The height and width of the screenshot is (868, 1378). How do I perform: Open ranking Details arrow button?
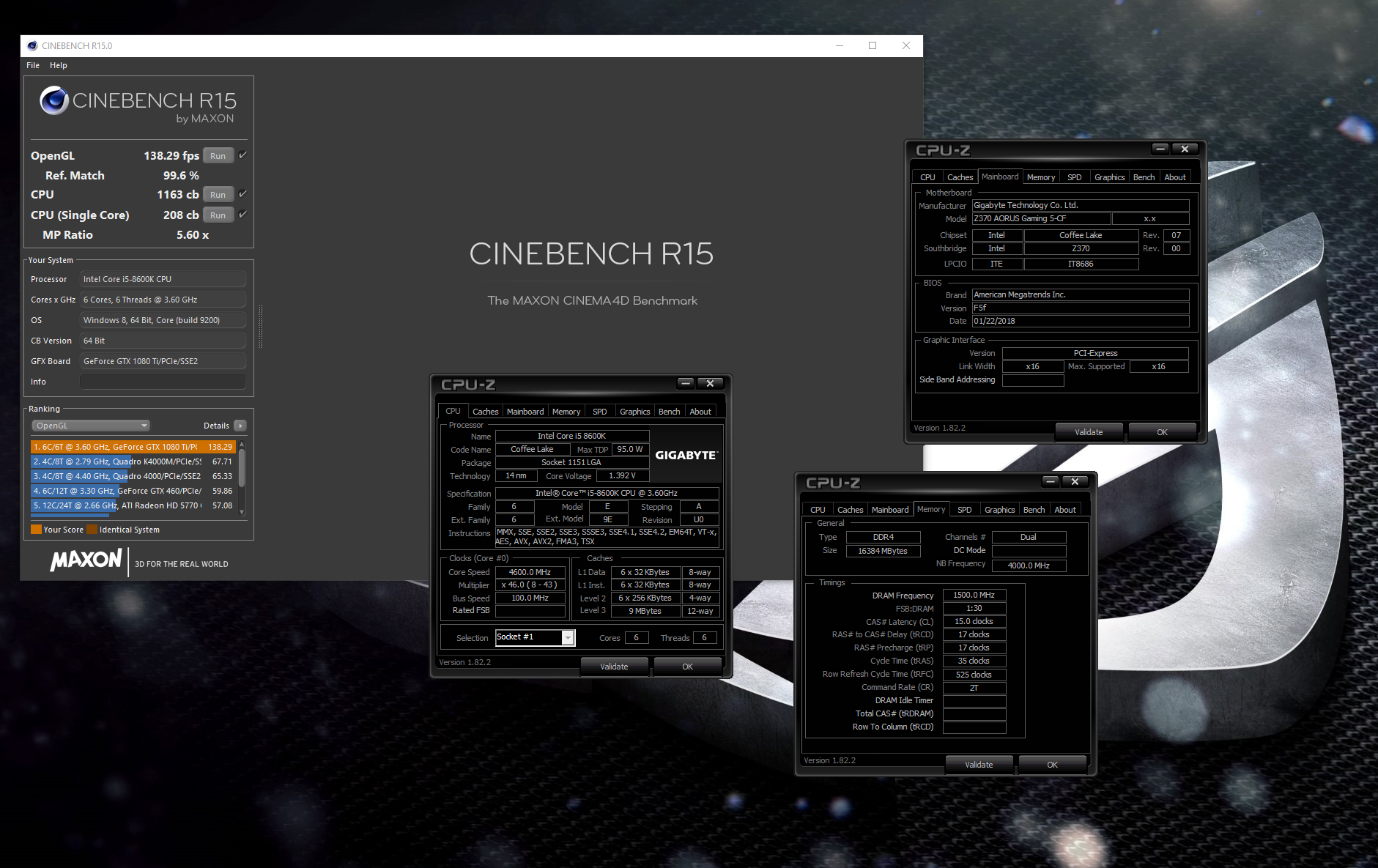(240, 426)
